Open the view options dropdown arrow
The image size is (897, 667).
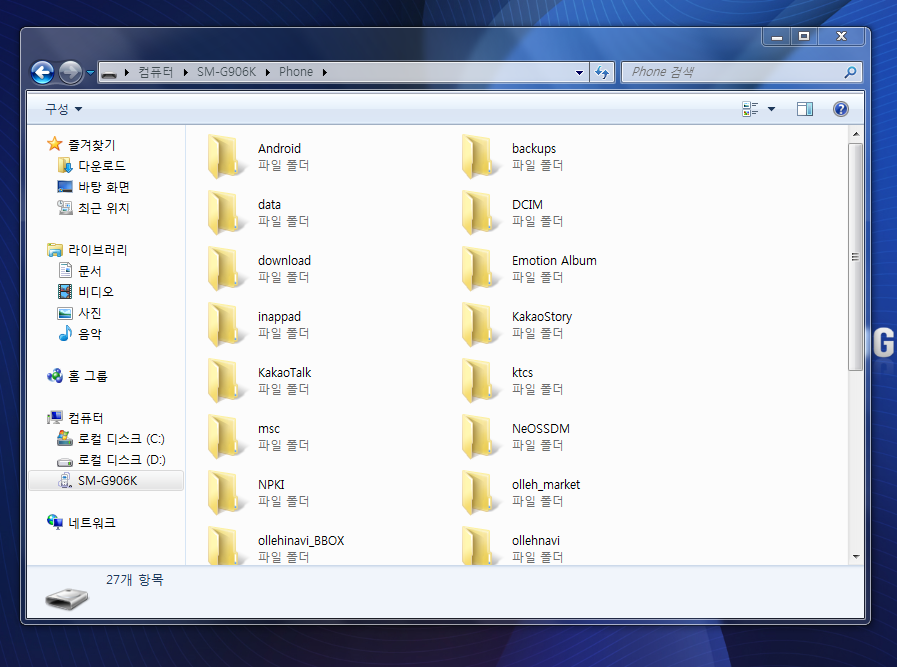tap(771, 109)
